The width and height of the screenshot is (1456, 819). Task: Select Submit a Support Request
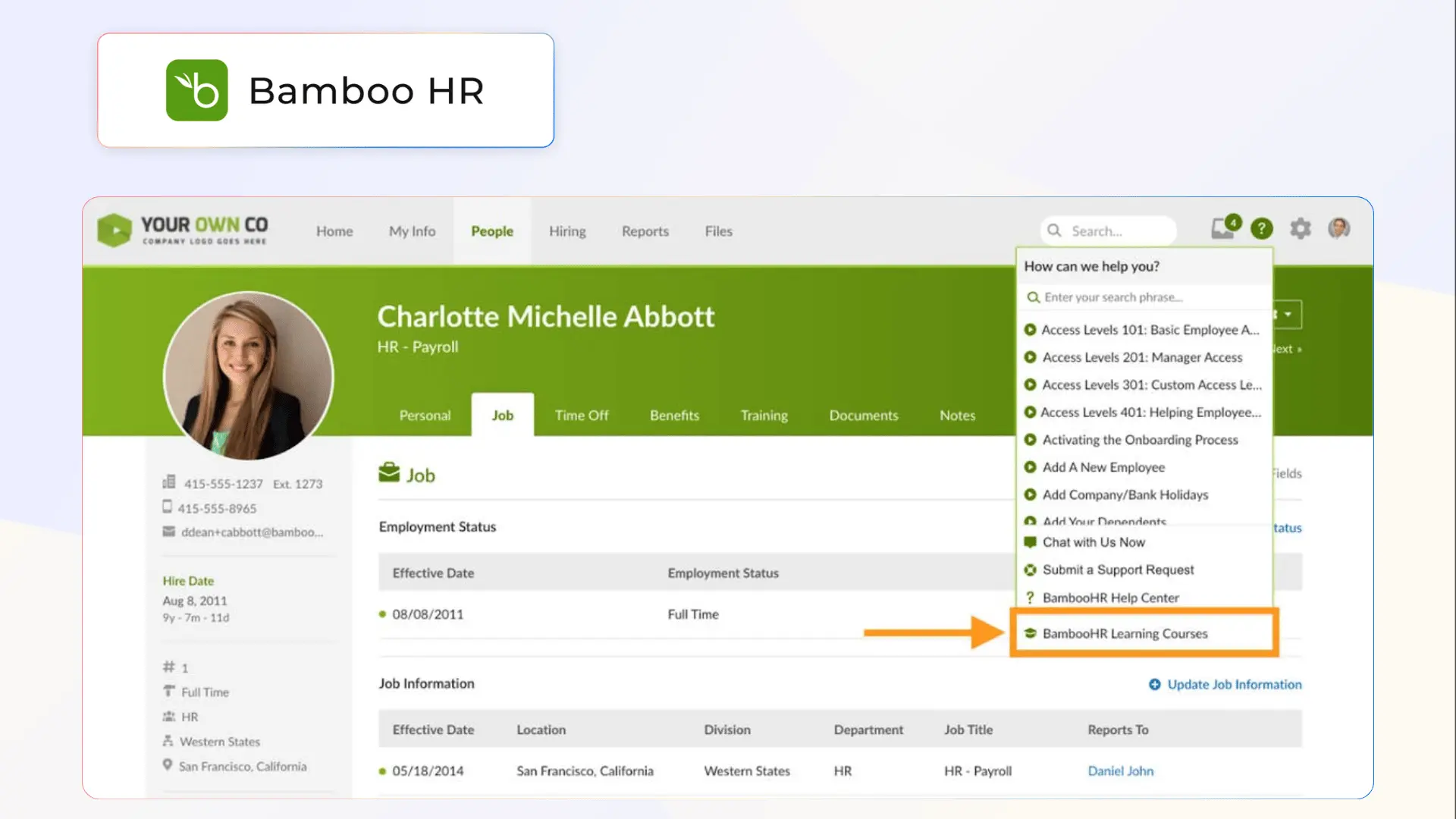coord(1118,570)
